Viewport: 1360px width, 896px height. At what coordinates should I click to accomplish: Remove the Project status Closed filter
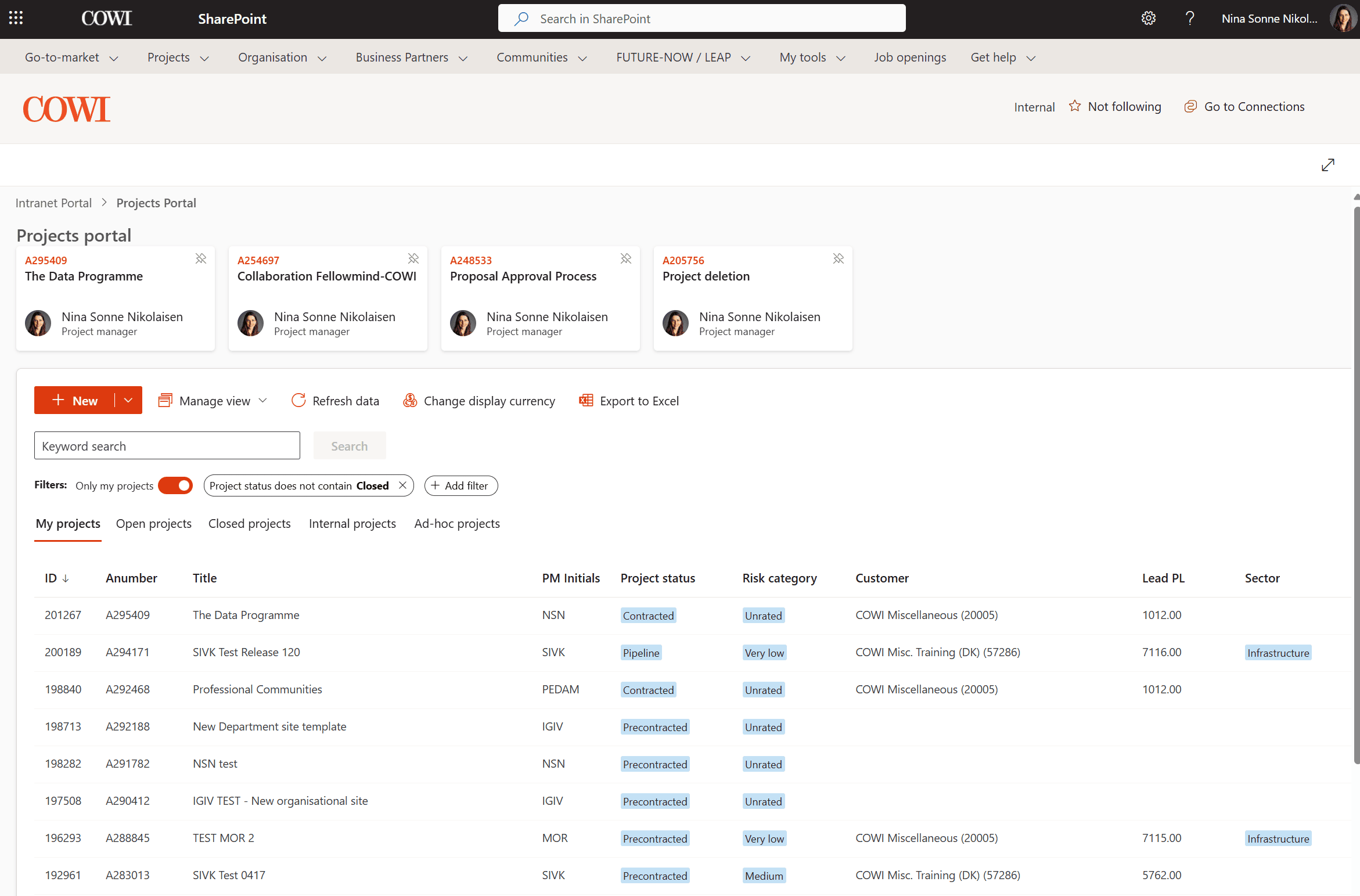point(402,485)
